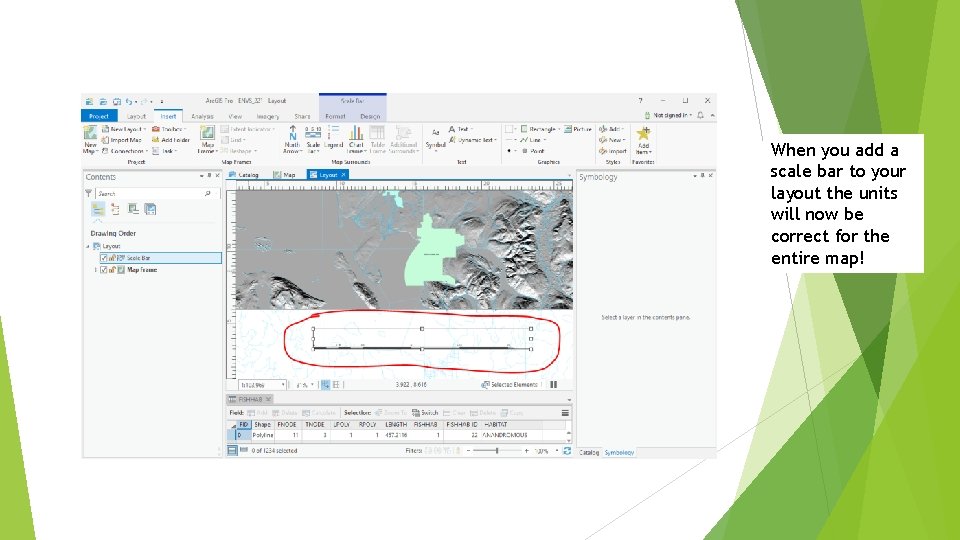Open the layout scale dropdown box
The width and height of the screenshot is (960, 540).
coord(262,385)
